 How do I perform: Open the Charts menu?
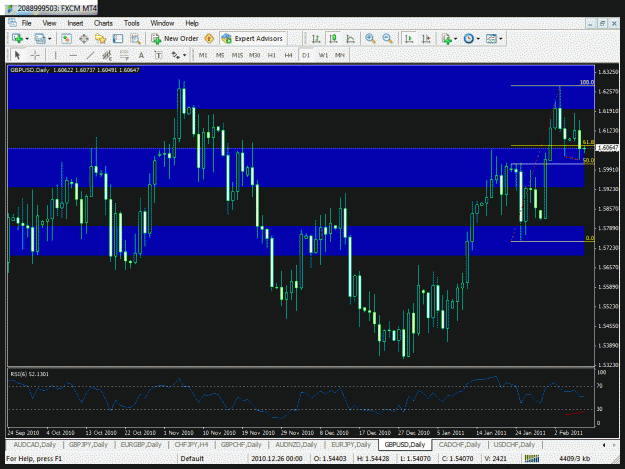click(x=103, y=23)
